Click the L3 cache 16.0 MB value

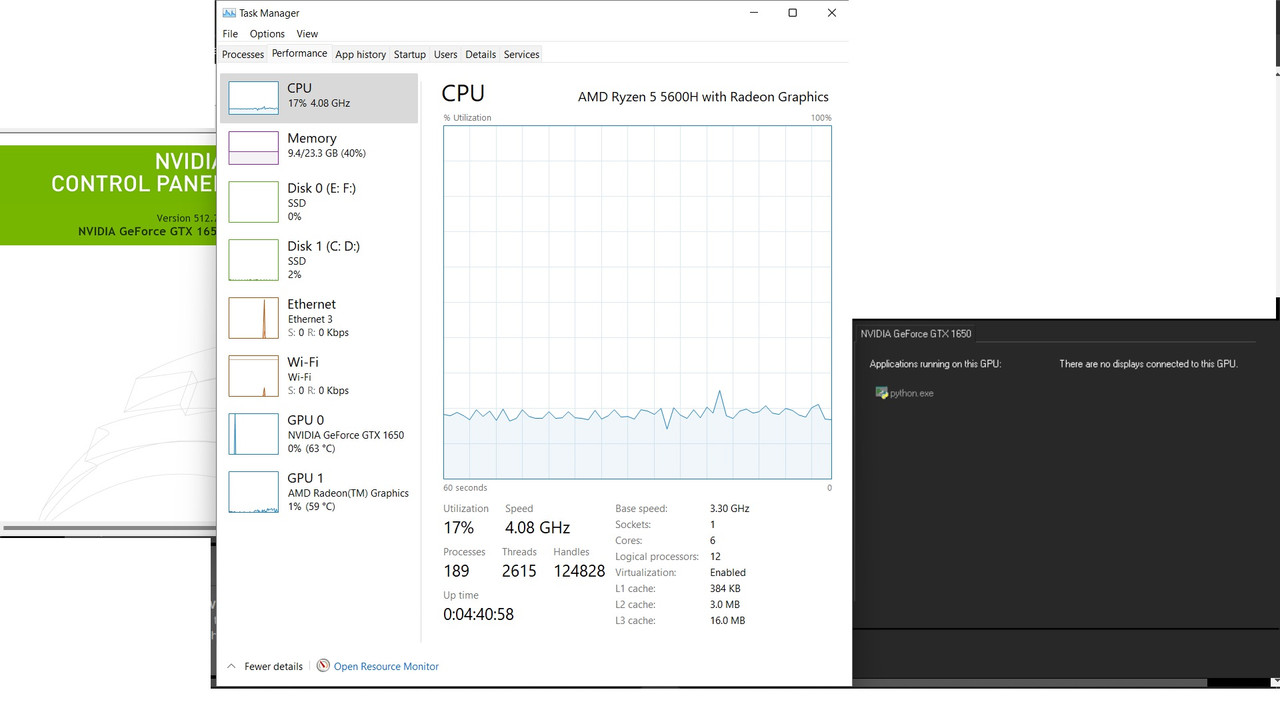pyautogui.click(x=727, y=620)
